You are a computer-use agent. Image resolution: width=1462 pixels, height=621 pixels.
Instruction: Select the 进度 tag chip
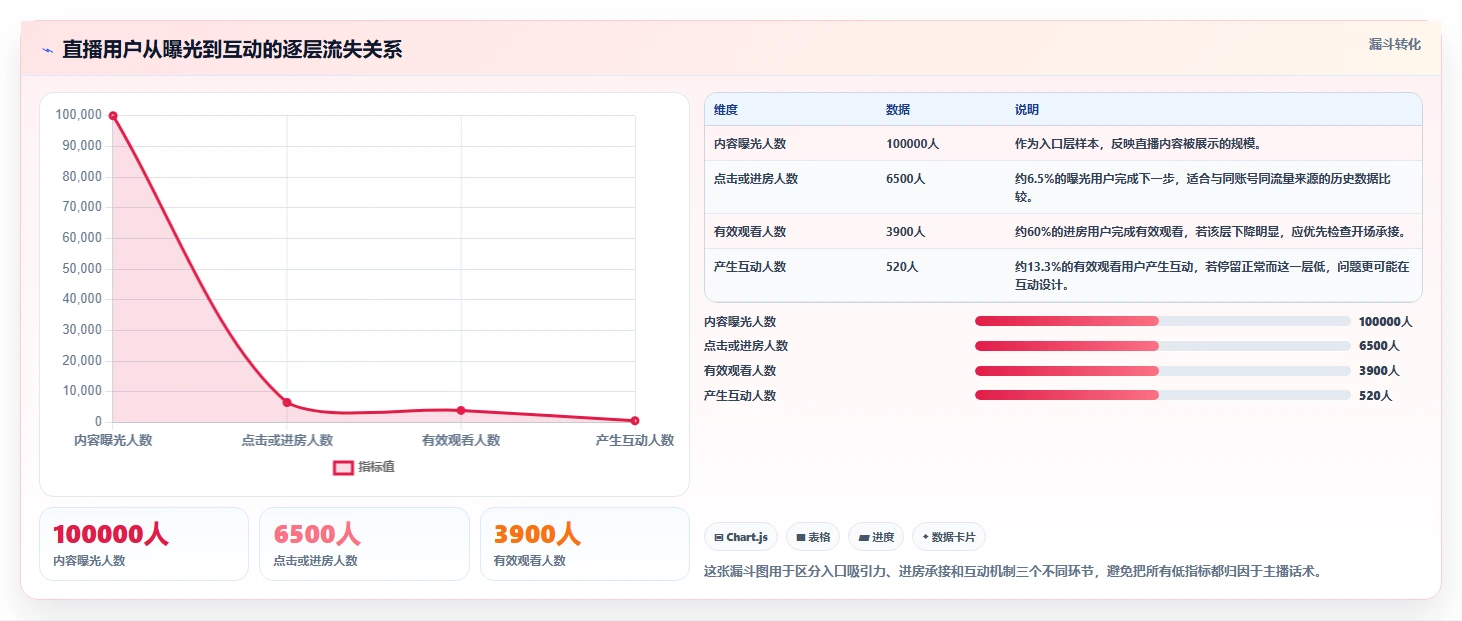point(876,537)
